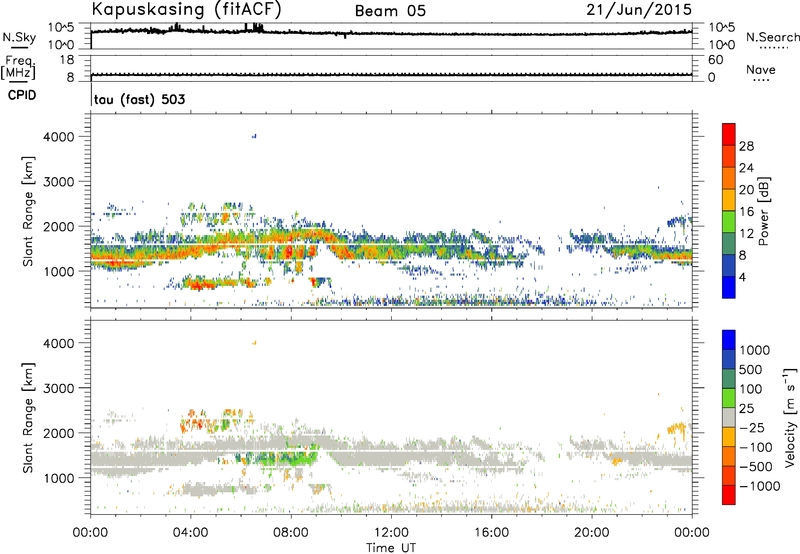Click the 'N.Sky' legend label

point(19,37)
